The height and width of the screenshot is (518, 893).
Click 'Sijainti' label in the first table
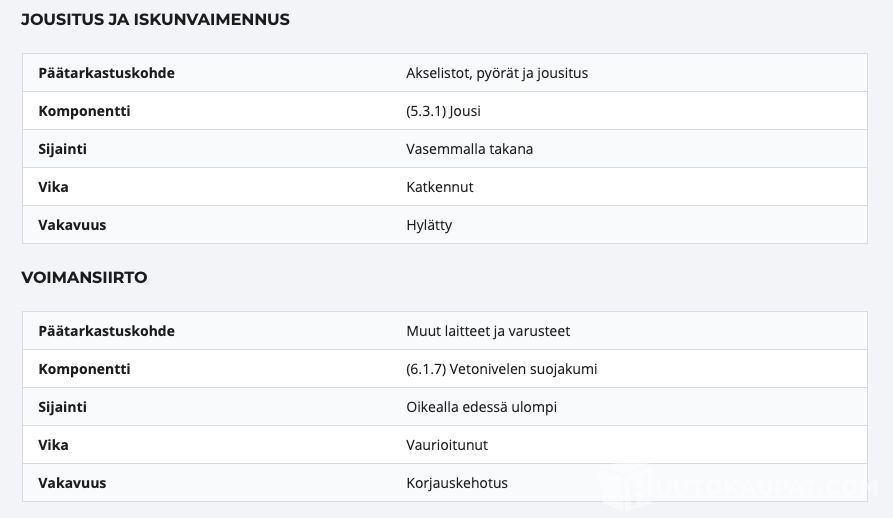point(63,149)
